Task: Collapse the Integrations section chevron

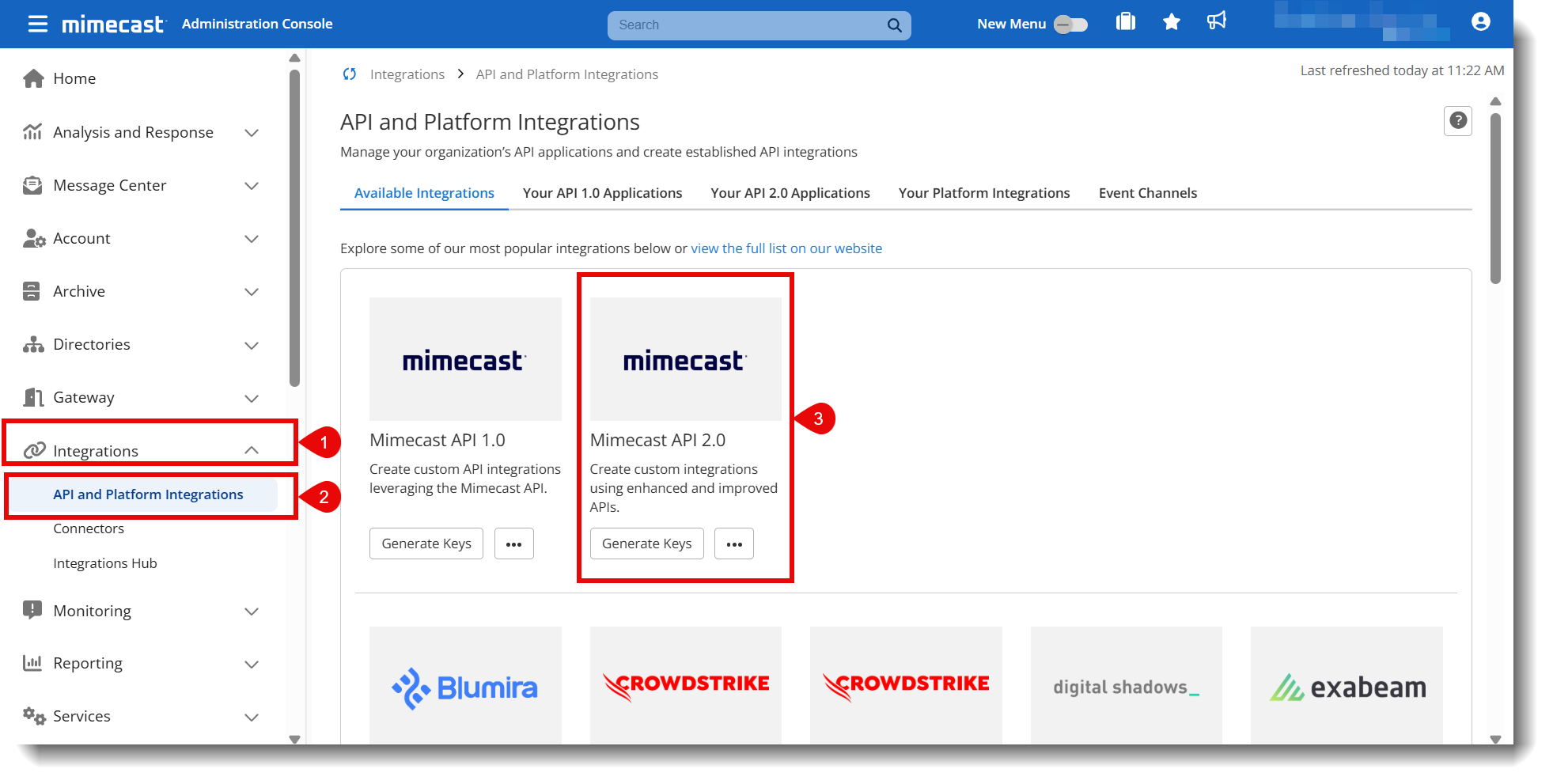Action: 252,449
